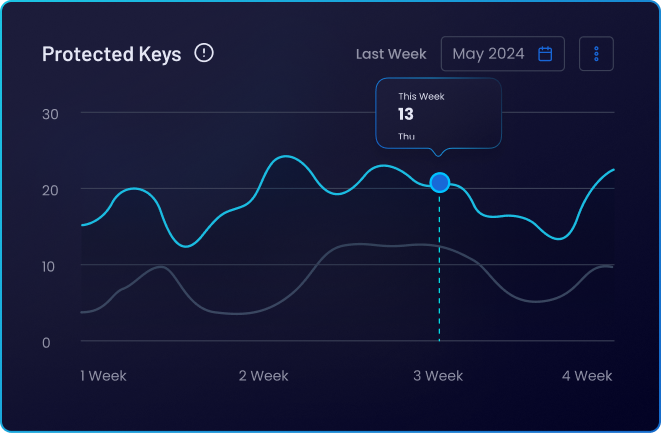Screen dimensions: 661x433
Task: Click the May 2024 text
Action: click(488, 54)
